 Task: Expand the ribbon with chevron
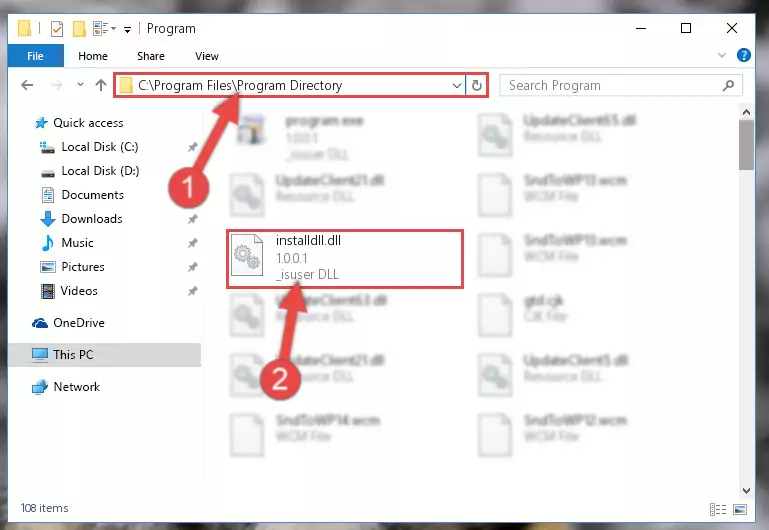(721, 55)
